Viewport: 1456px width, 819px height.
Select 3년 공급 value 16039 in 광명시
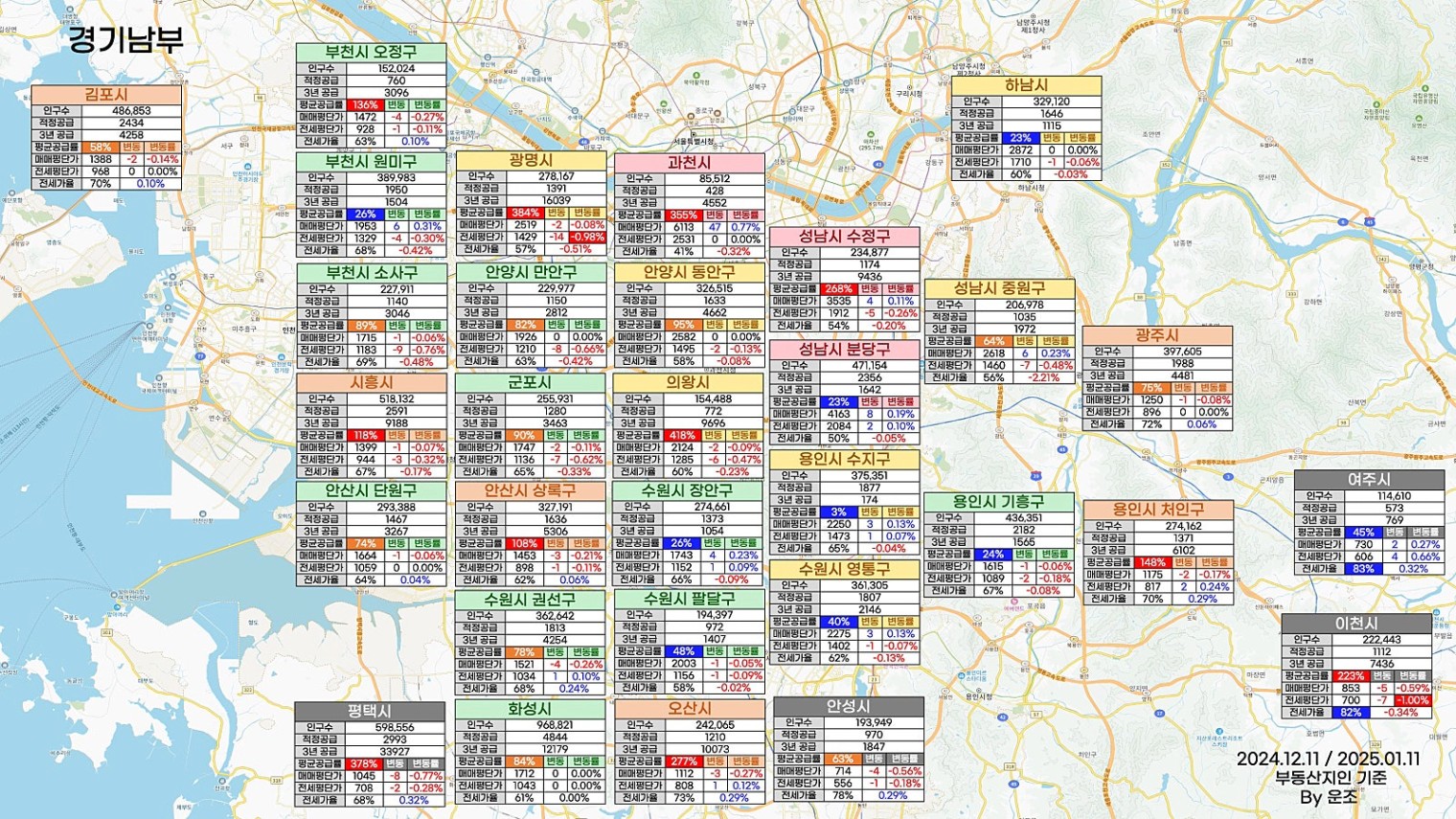556,201
